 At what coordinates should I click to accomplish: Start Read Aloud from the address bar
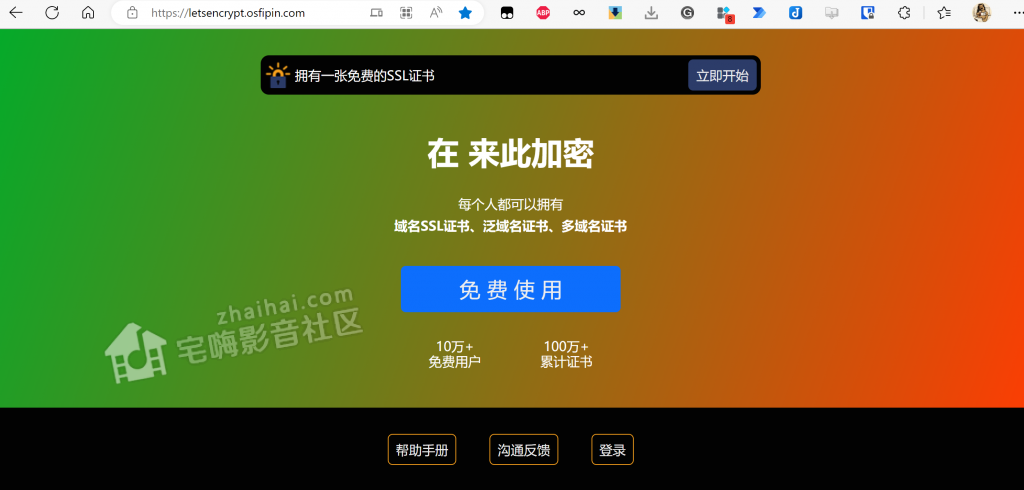click(x=436, y=12)
